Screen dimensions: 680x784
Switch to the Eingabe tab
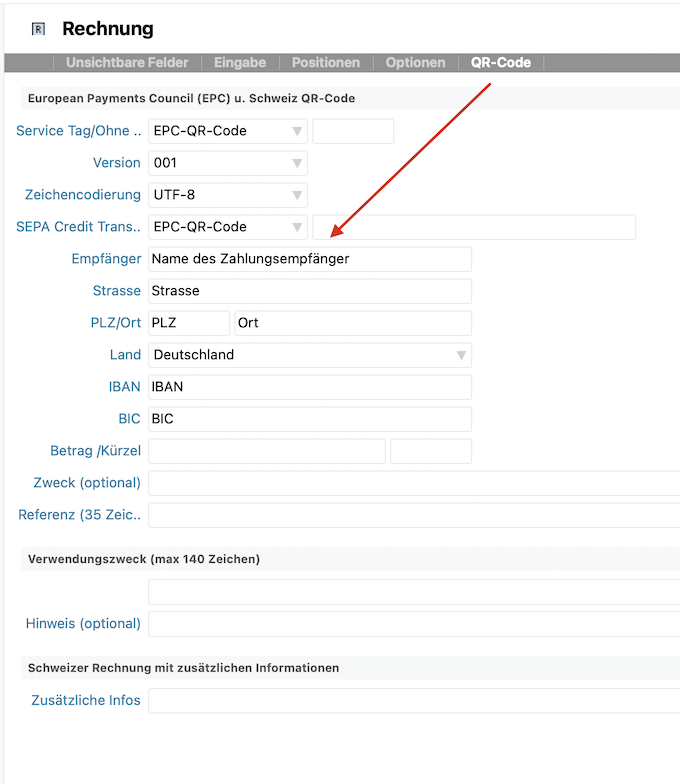(240, 62)
